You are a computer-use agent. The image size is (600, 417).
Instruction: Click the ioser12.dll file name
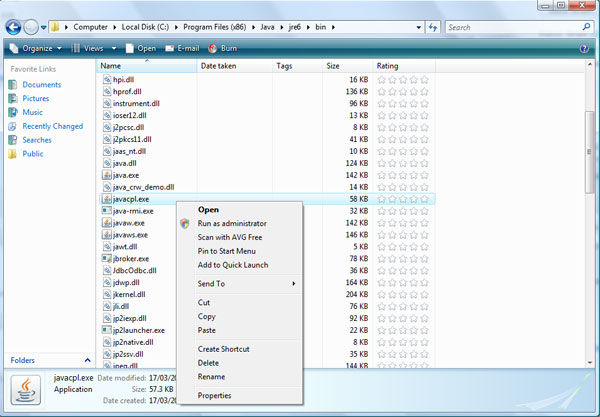(x=130, y=115)
